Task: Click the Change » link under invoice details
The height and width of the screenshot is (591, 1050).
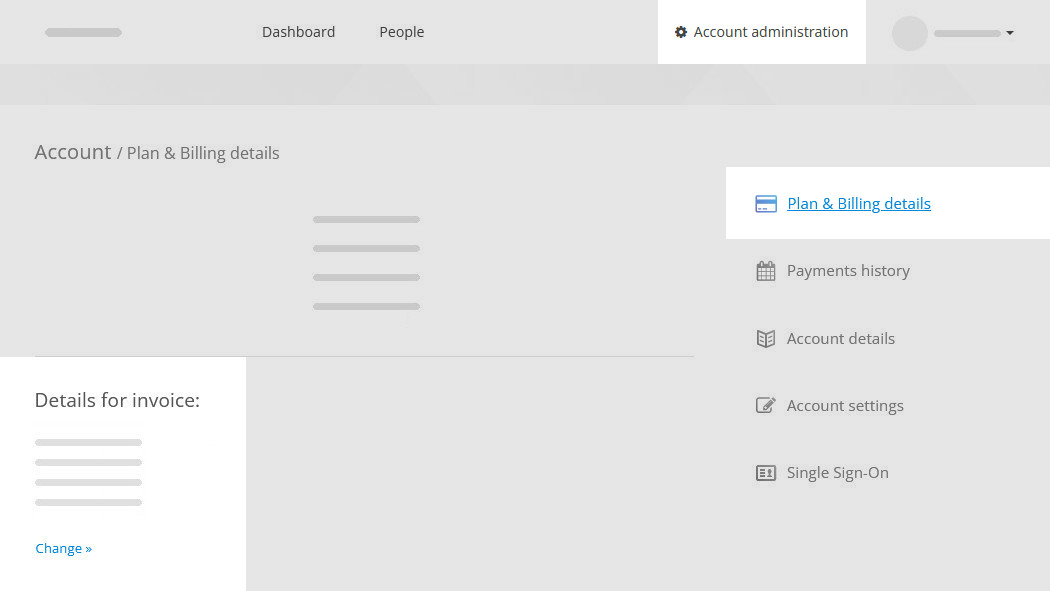Action: 64,548
